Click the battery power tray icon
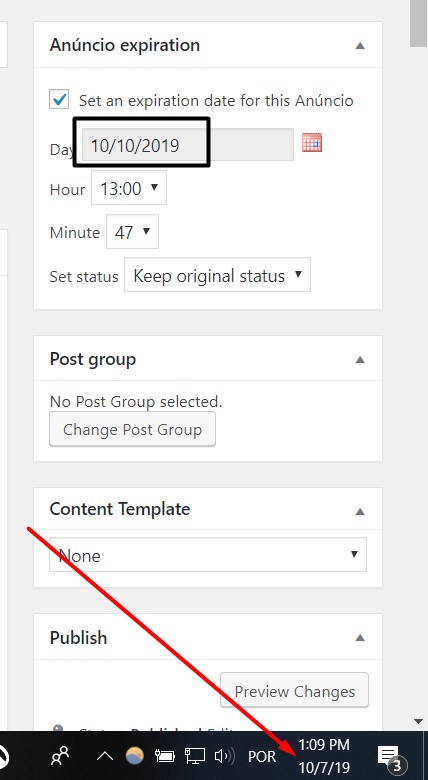 pyautogui.click(x=165, y=757)
